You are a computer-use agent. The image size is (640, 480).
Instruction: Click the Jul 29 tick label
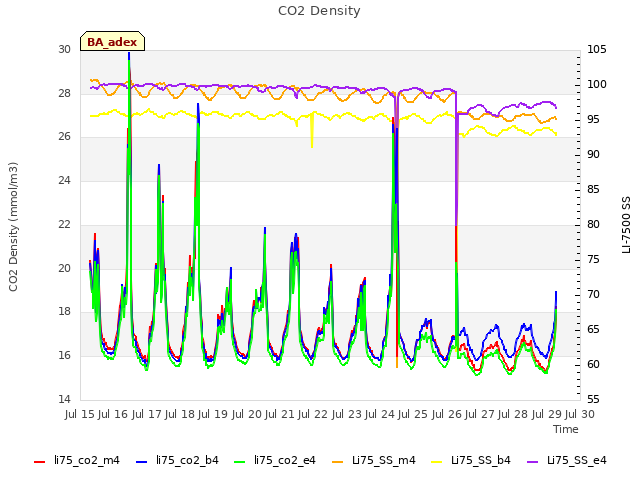tap(547, 414)
